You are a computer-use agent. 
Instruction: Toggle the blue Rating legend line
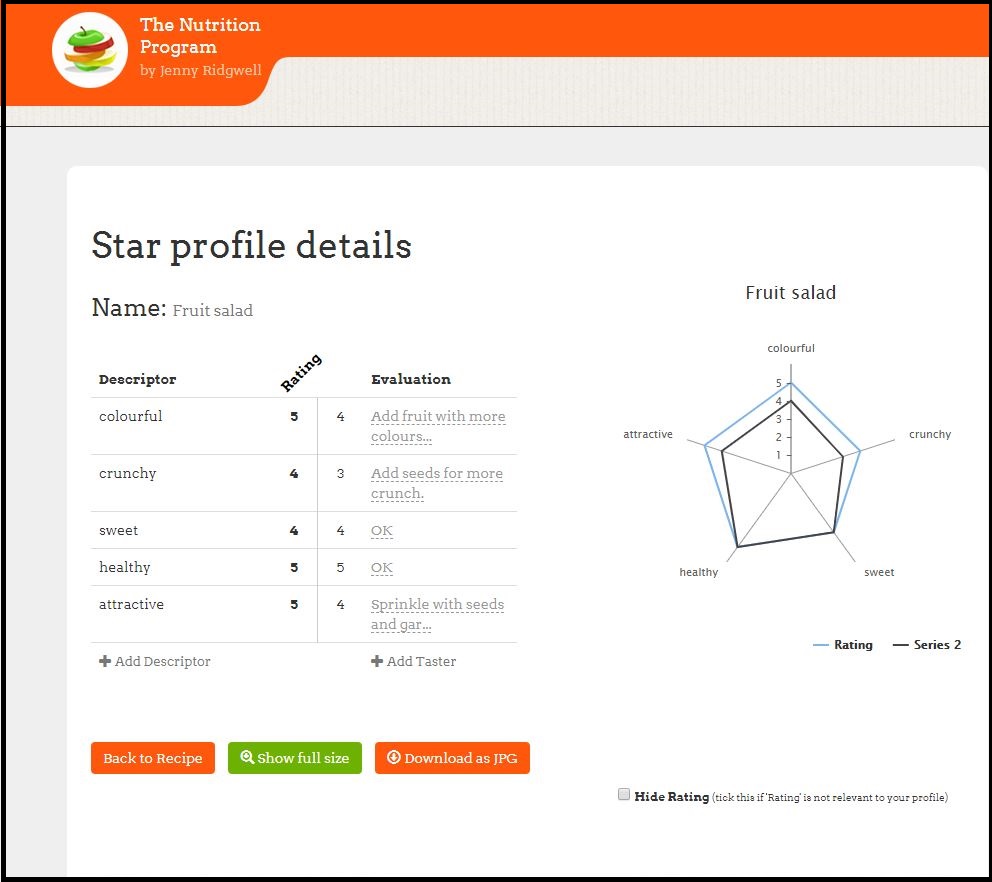point(821,645)
